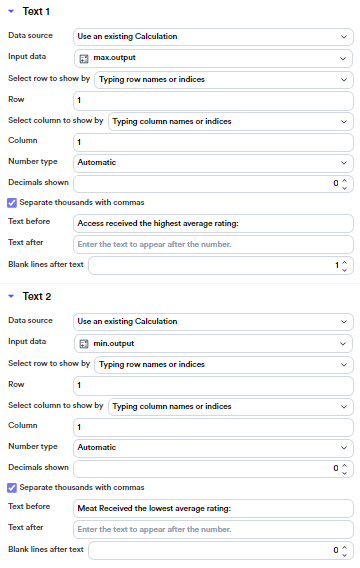Click the Text after field in Text 1

pyautogui.click(x=213, y=245)
